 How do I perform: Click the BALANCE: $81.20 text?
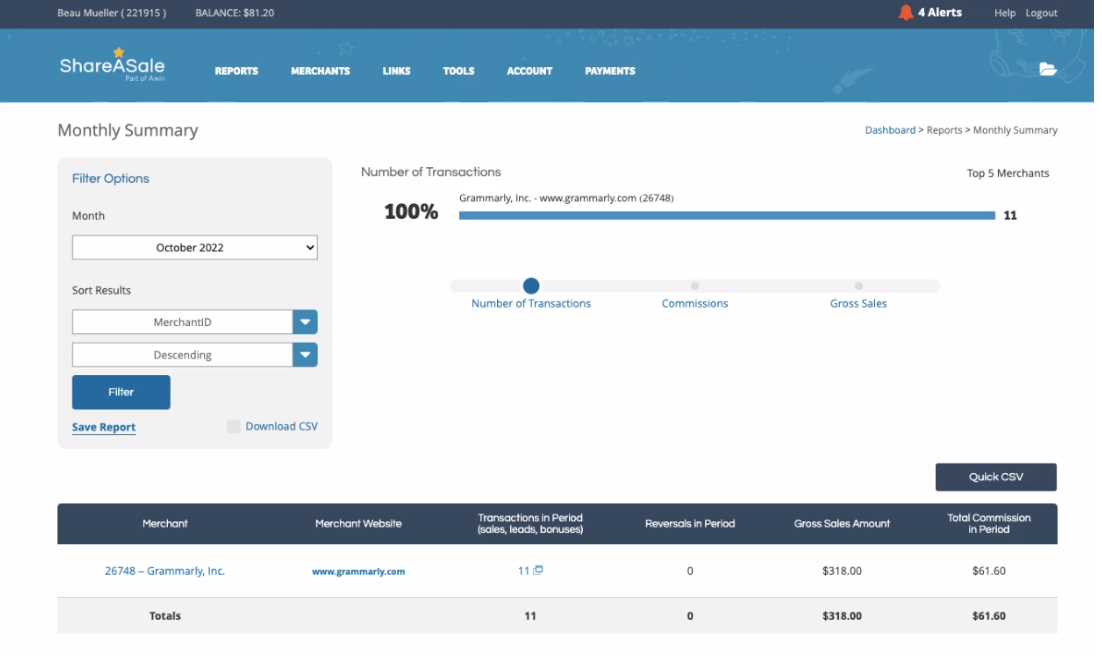(235, 13)
